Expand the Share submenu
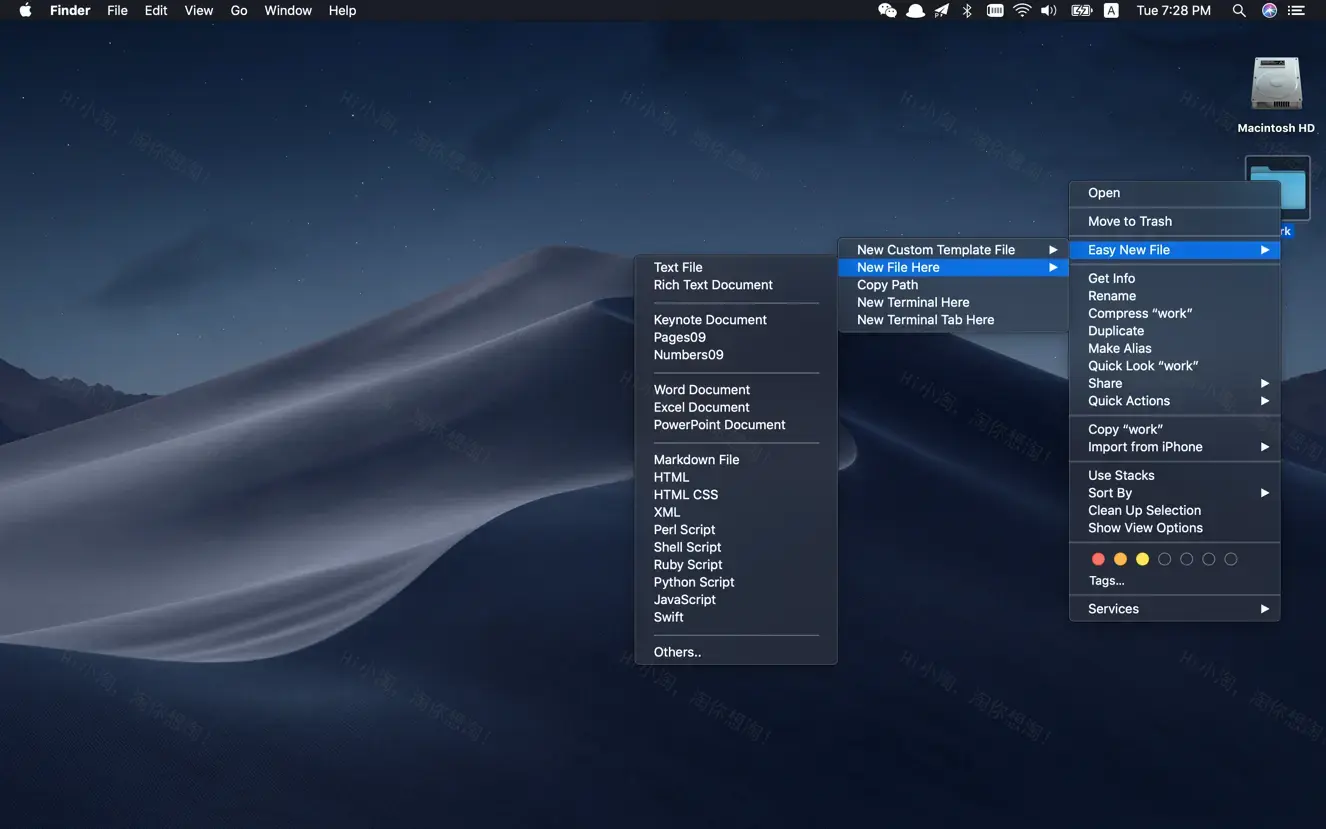The width and height of the screenshot is (1326, 829). click(x=1104, y=383)
